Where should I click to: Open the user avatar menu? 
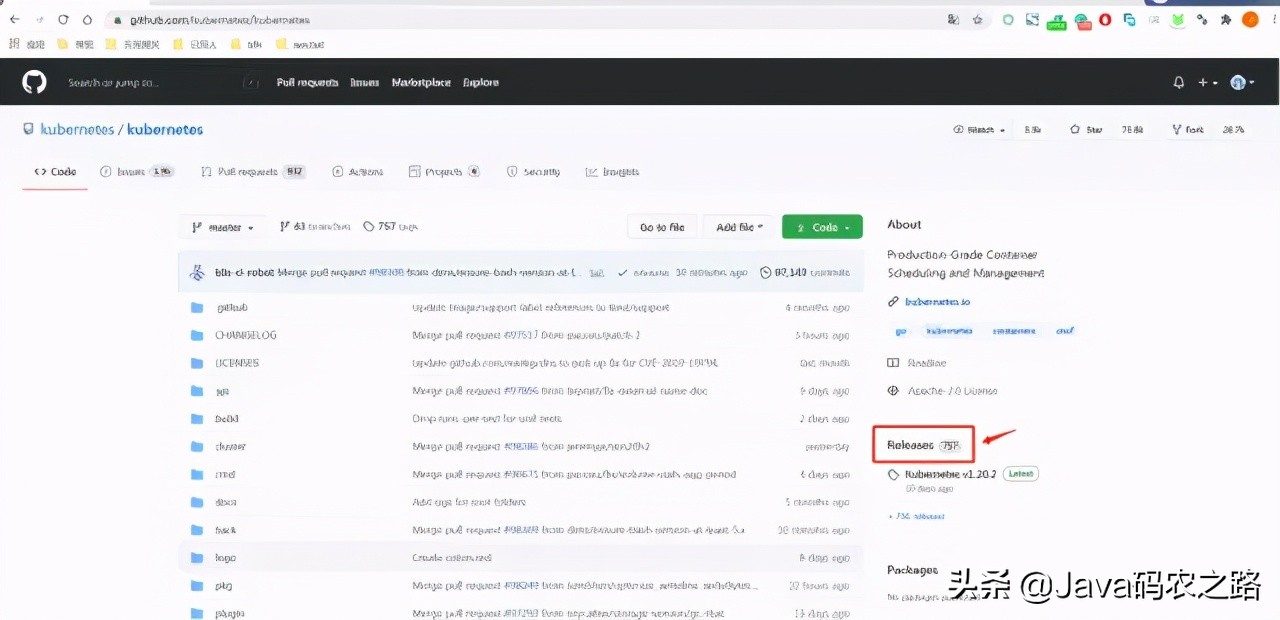coord(1242,83)
